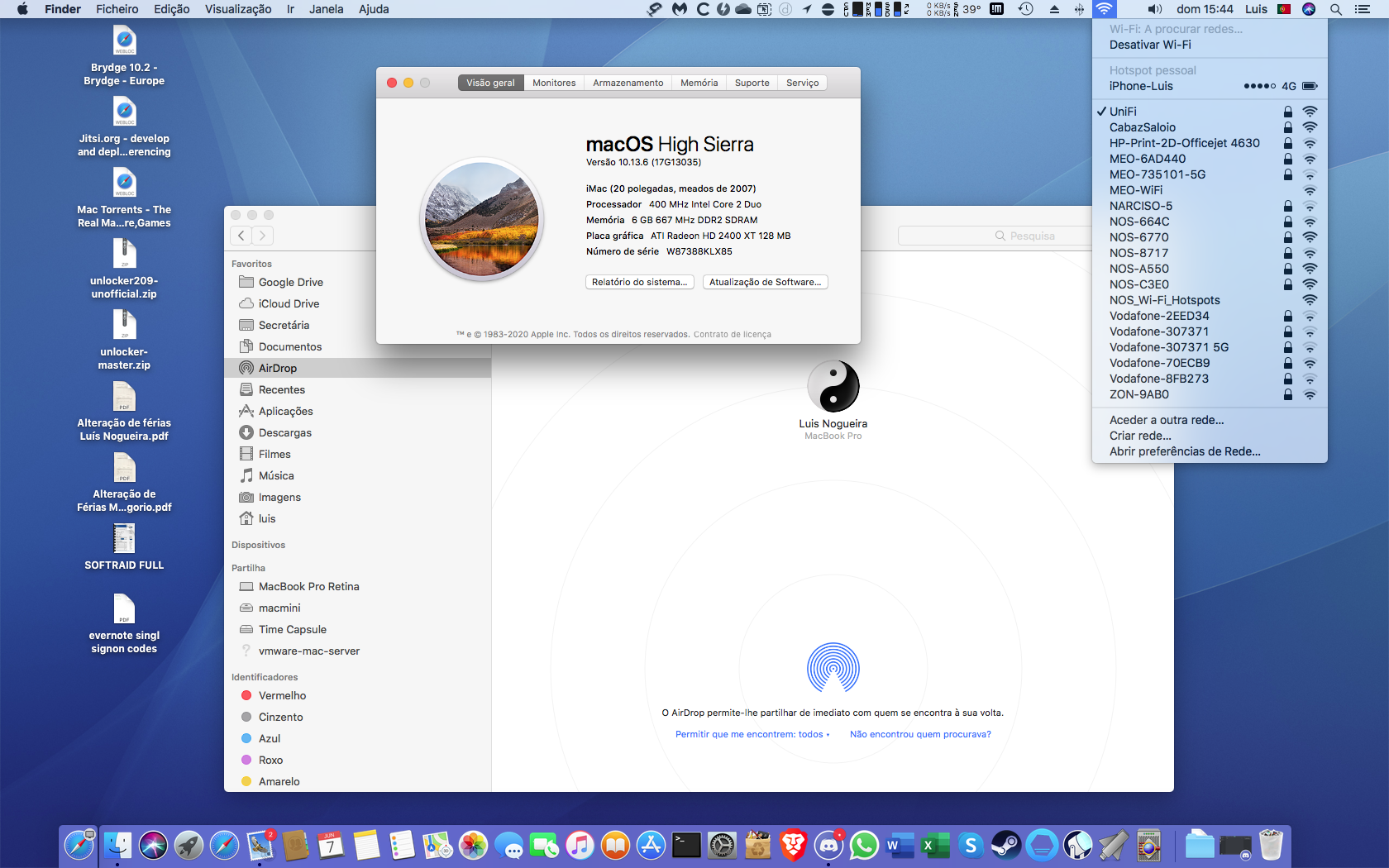Image resolution: width=1389 pixels, height=868 pixels.
Task: Launch Microsoft Excel from the Dock
Action: (935, 845)
